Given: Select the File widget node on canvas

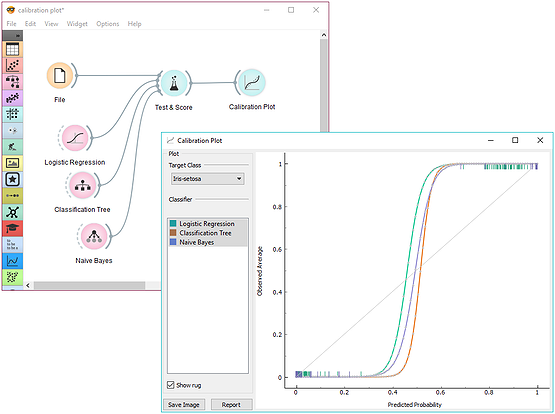Looking at the screenshot, I should tap(59, 75).
